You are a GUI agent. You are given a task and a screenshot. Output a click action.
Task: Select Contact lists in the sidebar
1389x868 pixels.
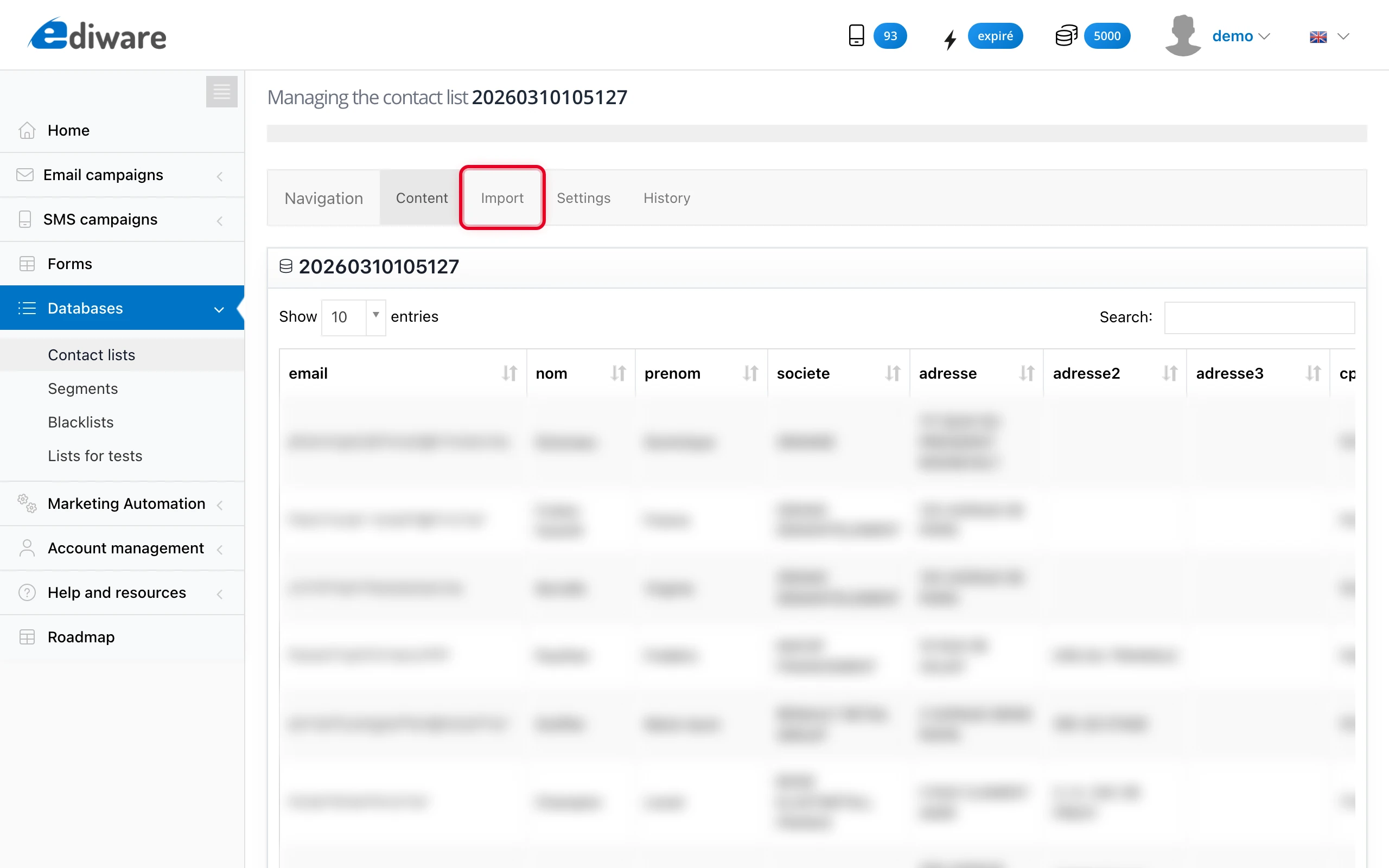coord(91,355)
